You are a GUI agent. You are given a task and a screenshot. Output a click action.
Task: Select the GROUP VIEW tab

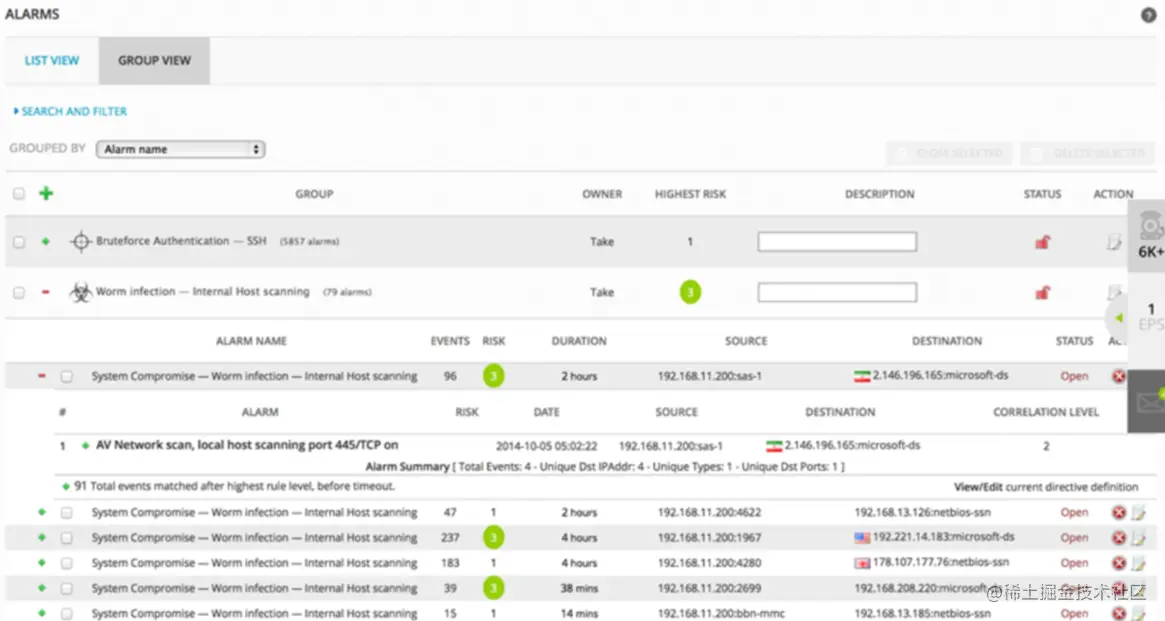[155, 61]
